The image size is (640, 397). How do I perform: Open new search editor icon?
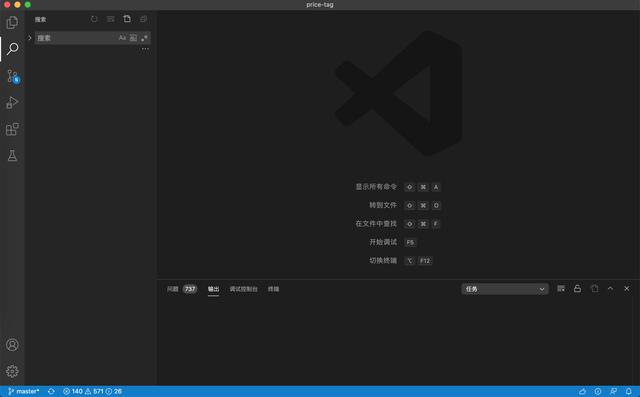(127, 19)
